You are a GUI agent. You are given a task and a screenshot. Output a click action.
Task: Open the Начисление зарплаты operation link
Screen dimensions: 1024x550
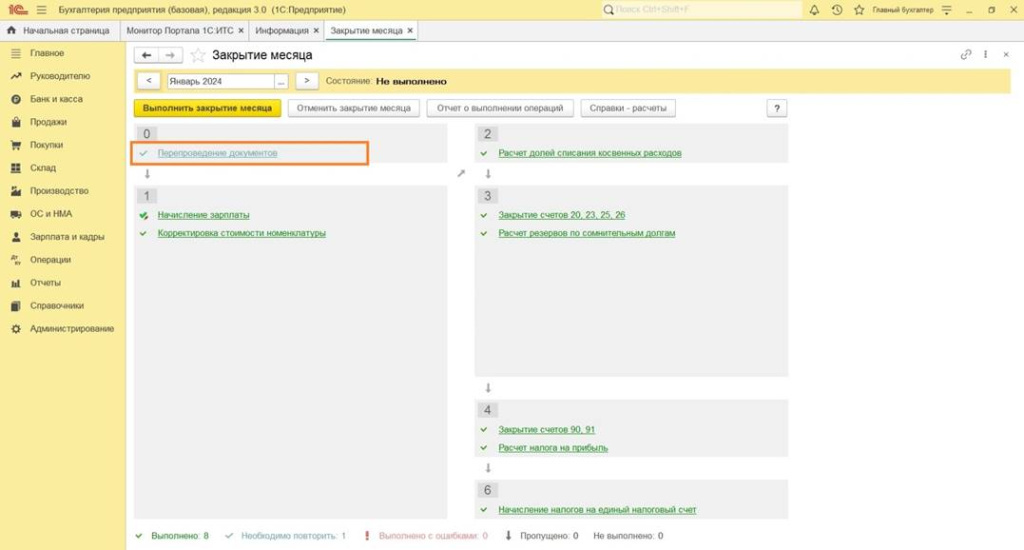[204, 215]
